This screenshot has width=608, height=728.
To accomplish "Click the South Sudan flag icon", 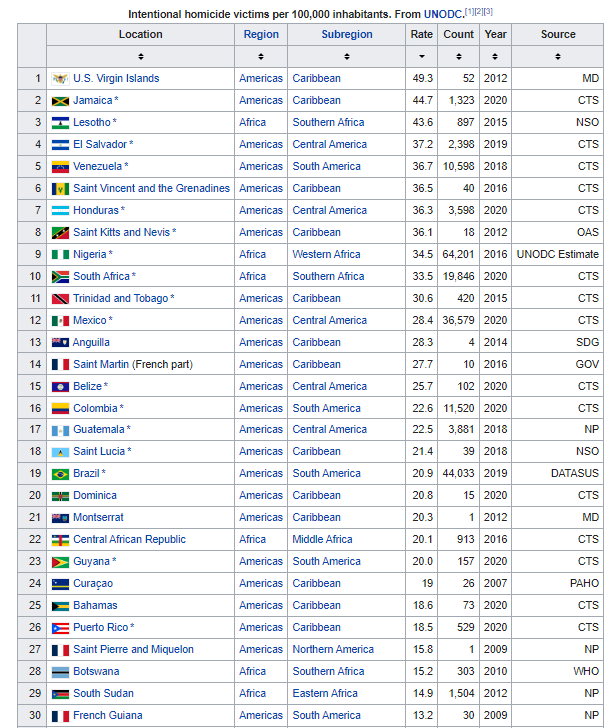I will 60,694.
